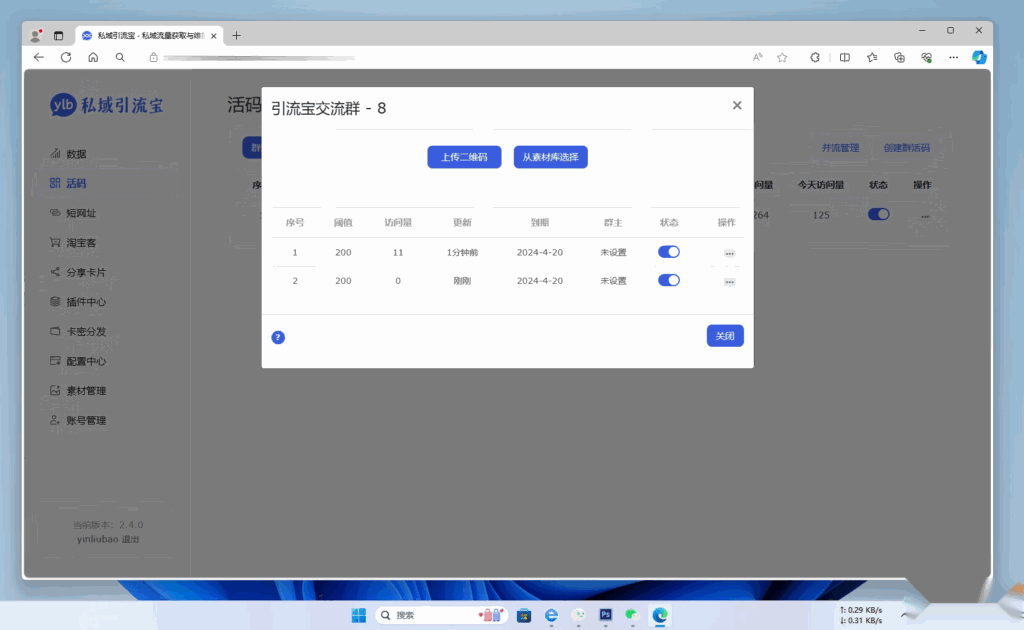Click the question mark help icon in dialog

tap(278, 337)
